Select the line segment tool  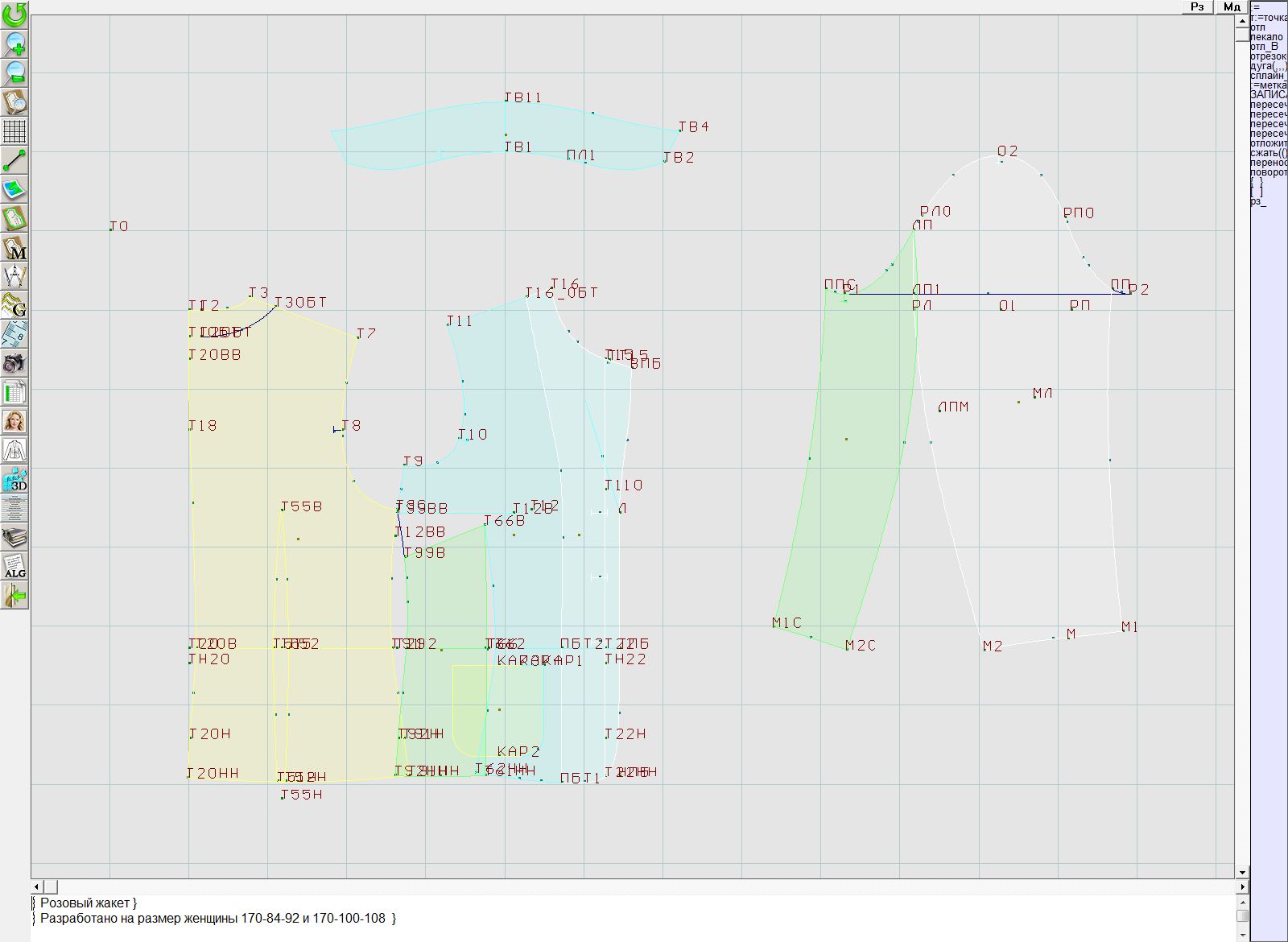[14, 160]
